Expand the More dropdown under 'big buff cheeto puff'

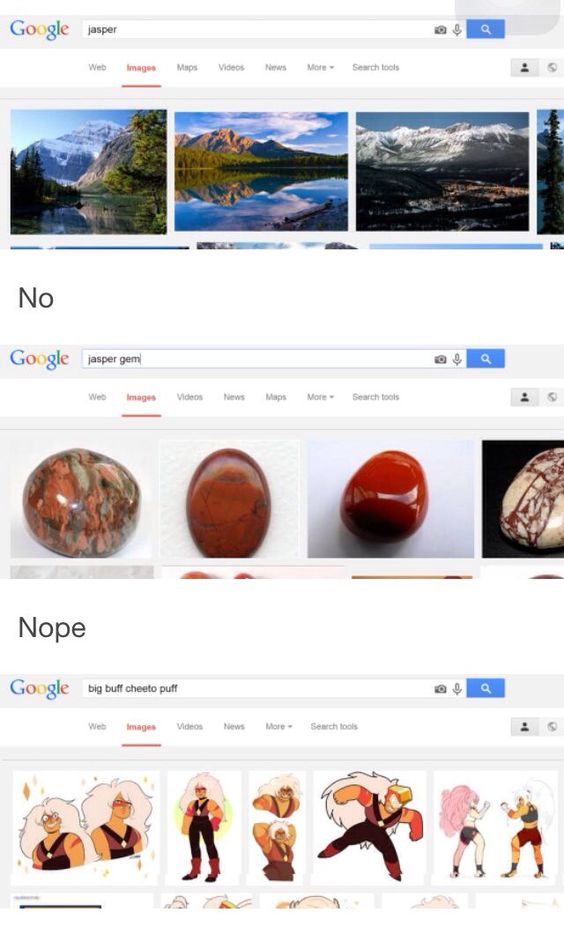pyautogui.click(x=279, y=726)
